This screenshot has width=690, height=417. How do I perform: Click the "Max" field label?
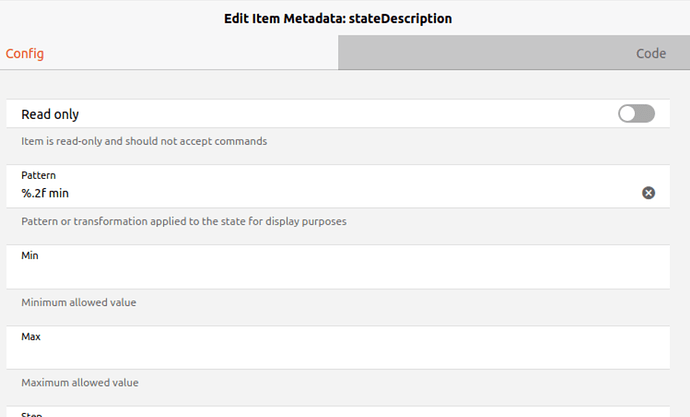31,337
